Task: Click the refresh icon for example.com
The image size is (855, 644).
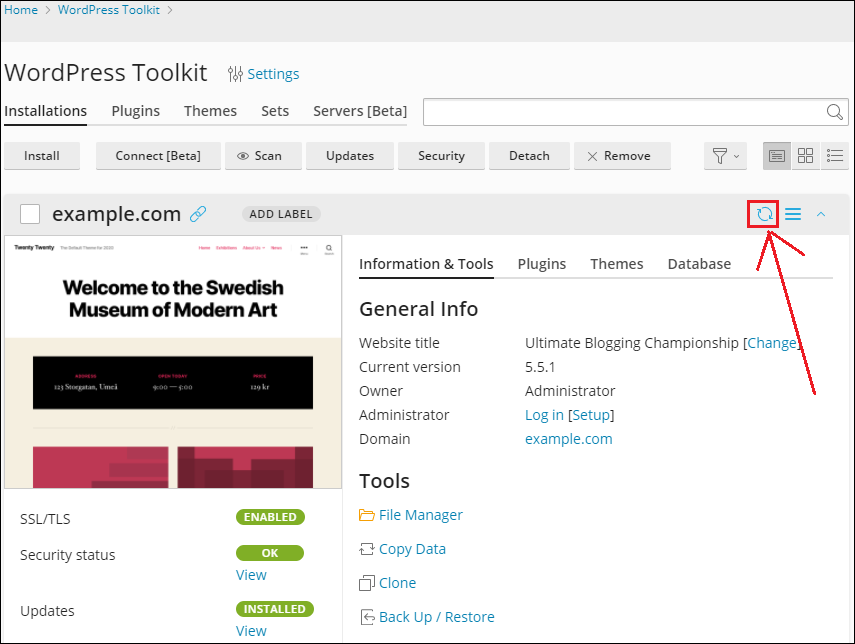Action: (764, 214)
